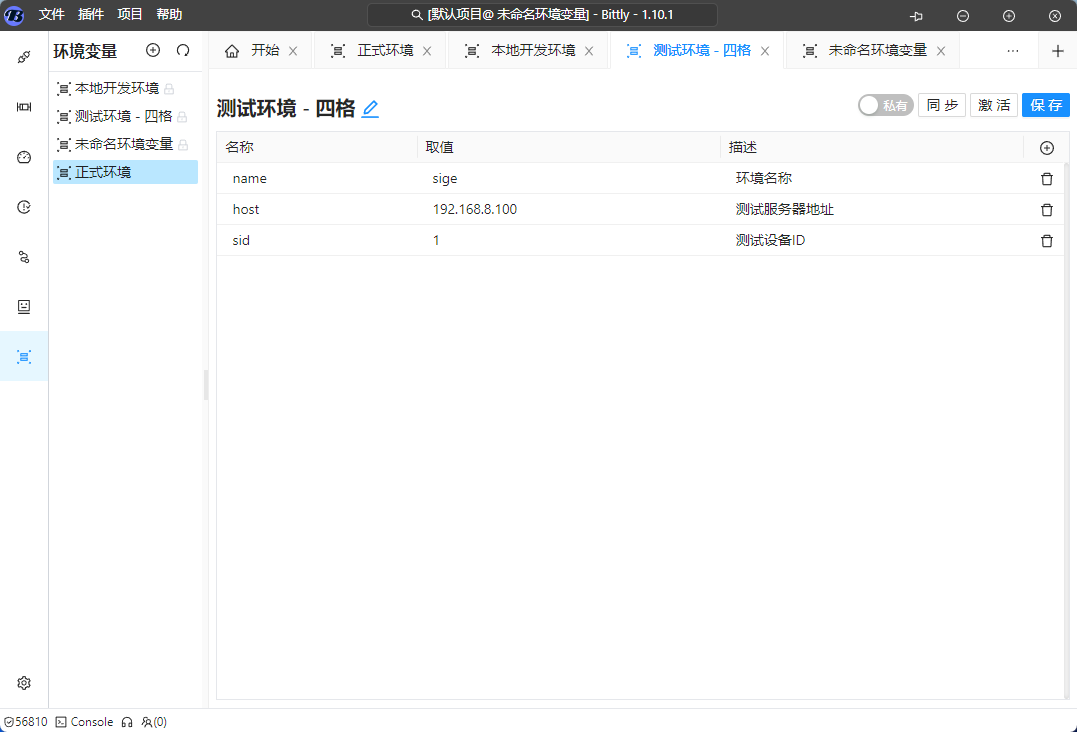1077x732 pixels.
Task: Expand the tab overflow ellipsis menu
Action: tap(1013, 51)
